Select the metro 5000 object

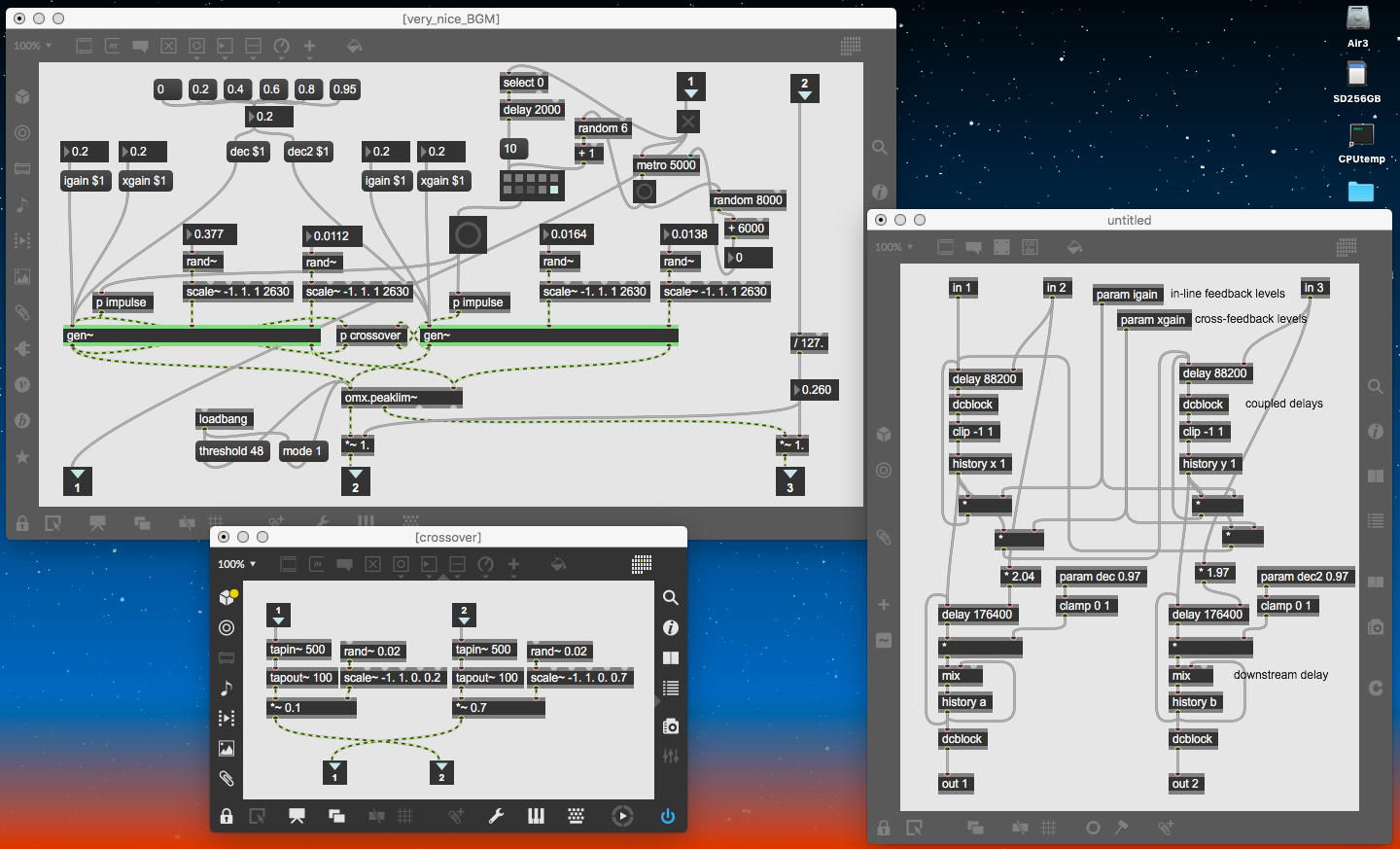(667, 165)
